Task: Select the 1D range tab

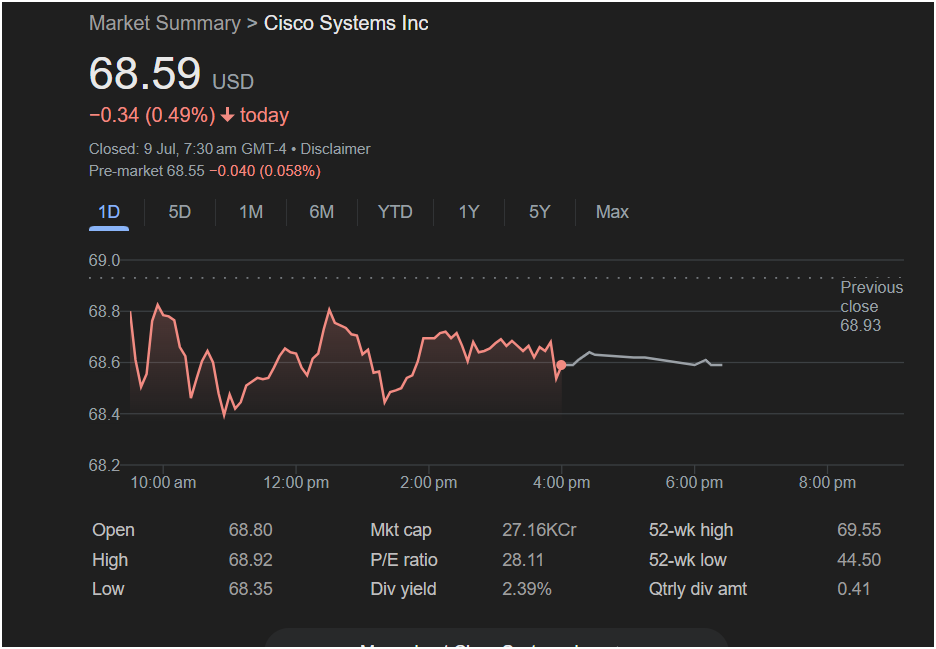Action: [109, 212]
